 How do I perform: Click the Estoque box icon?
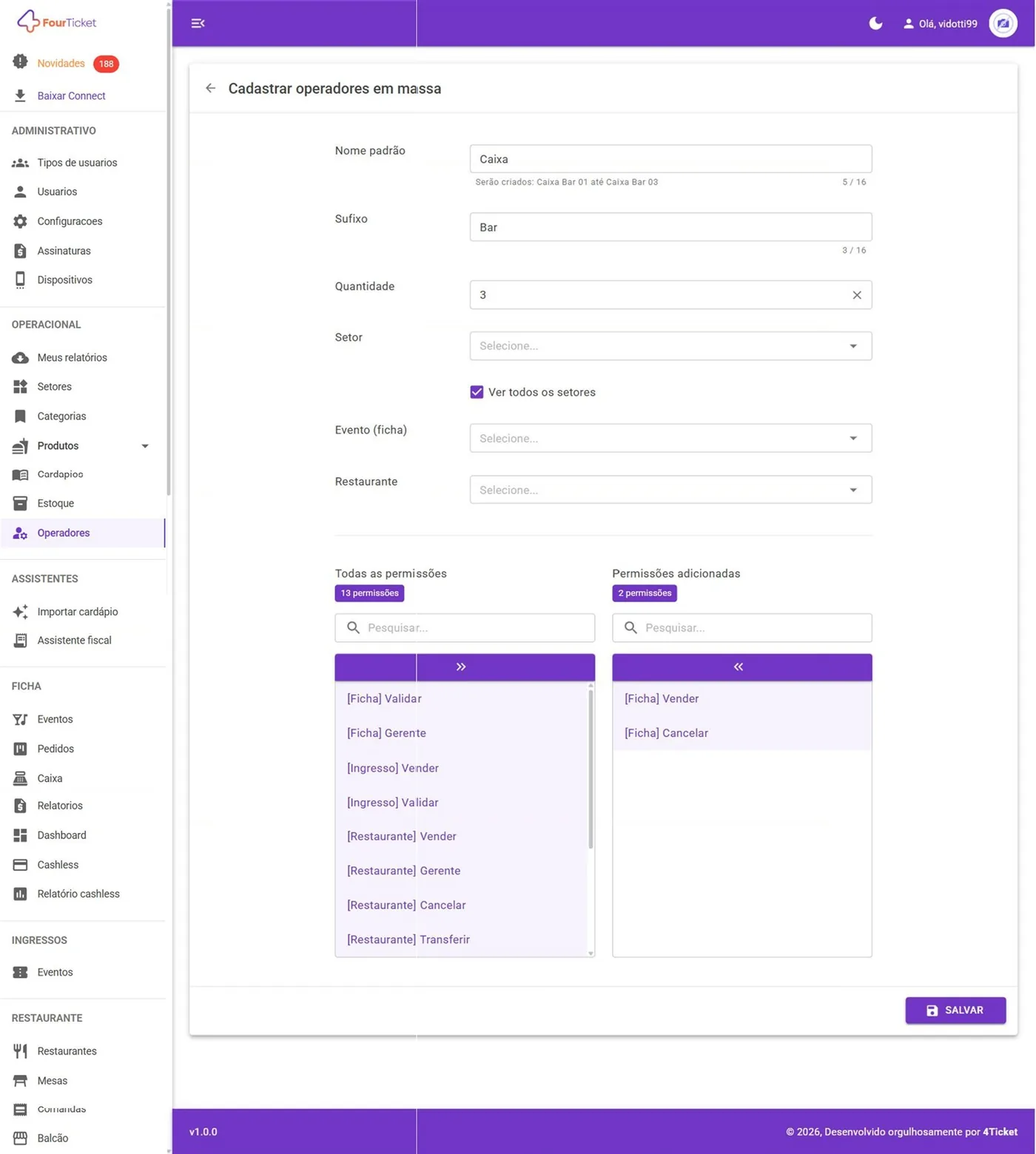(x=20, y=504)
